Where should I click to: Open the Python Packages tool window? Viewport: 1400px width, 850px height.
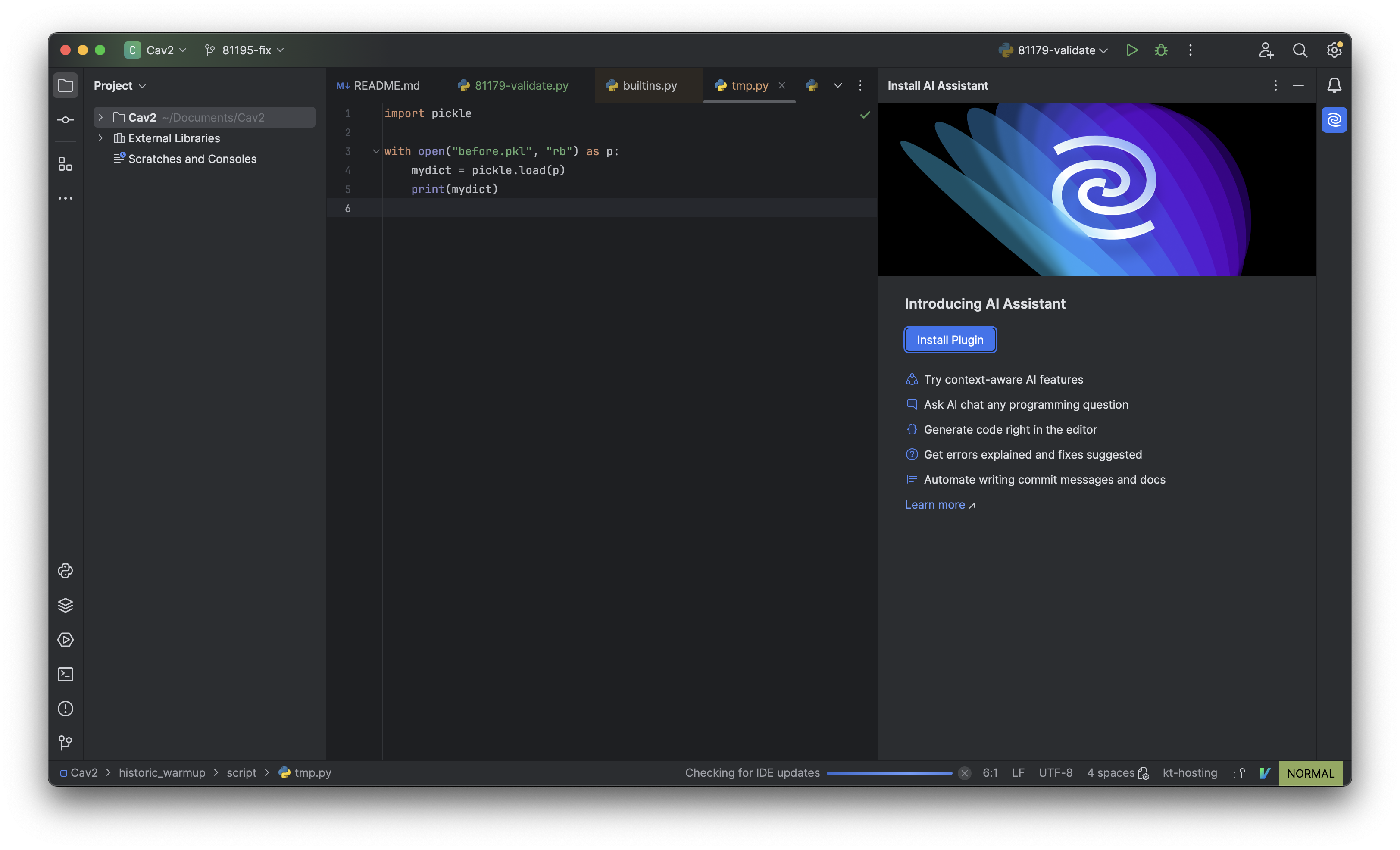pyautogui.click(x=66, y=605)
